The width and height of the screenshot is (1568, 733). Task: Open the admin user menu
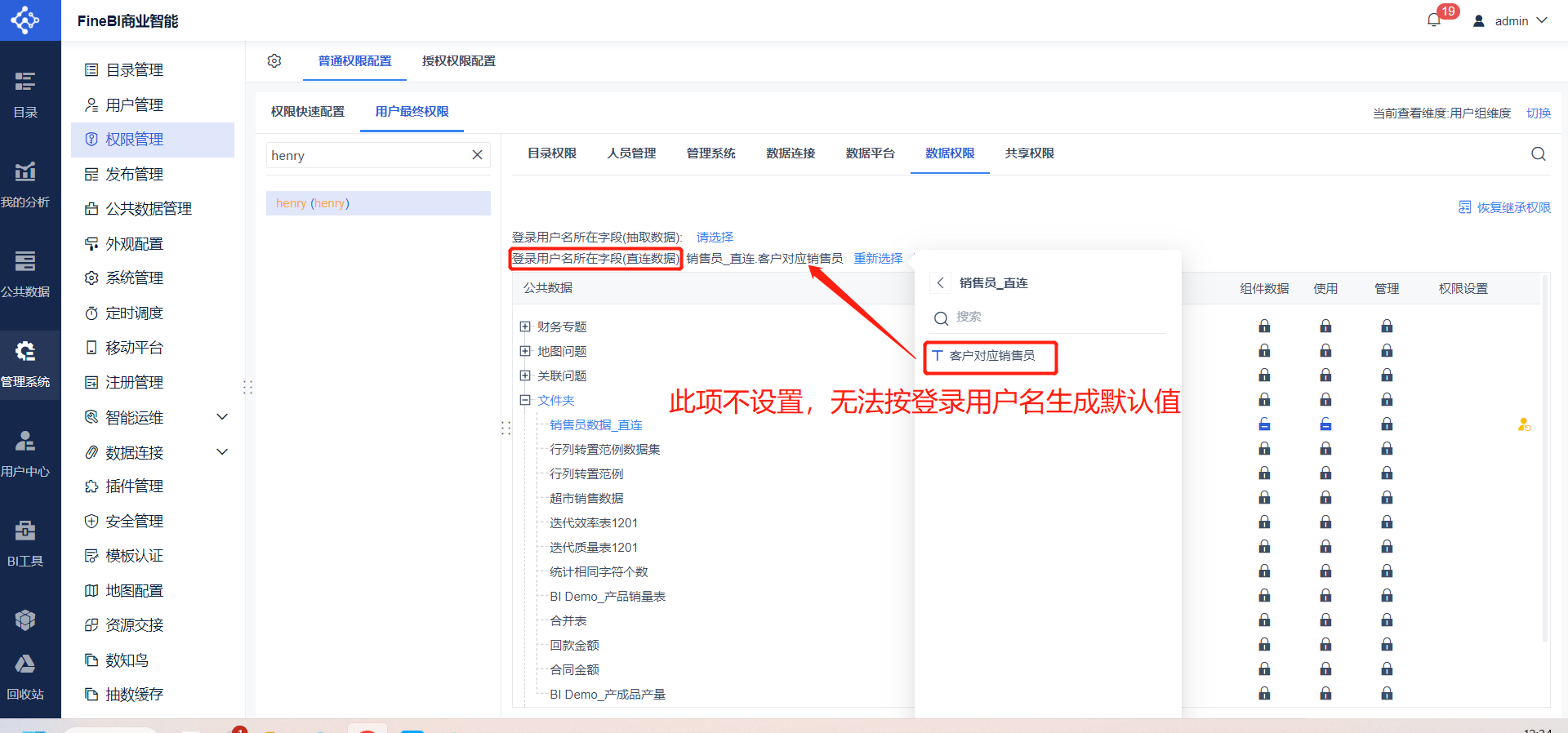(1510, 20)
